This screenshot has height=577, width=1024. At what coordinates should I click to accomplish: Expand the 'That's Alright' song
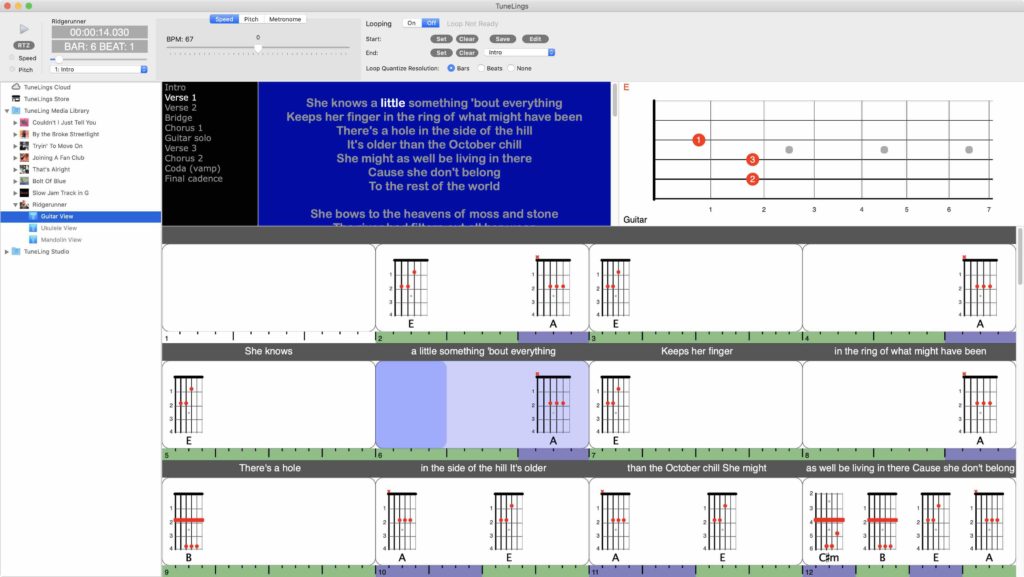click(x=16, y=170)
